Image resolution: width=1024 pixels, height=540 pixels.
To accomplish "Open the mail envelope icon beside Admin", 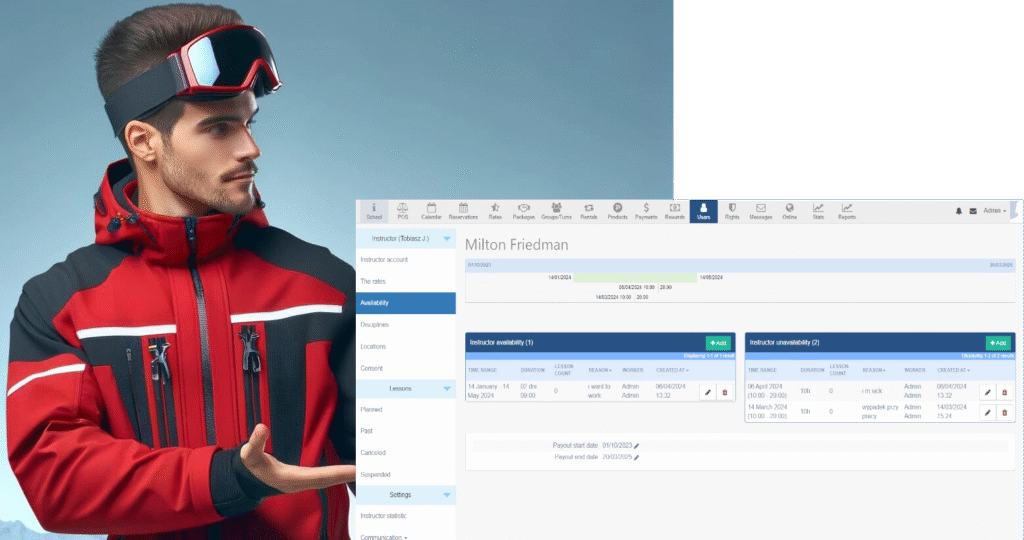I will (972, 211).
